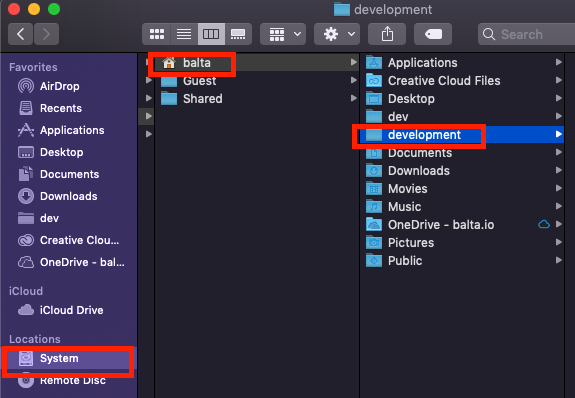The width and height of the screenshot is (575, 398).
Task: Open the Pictures folder
Action: (x=462, y=242)
